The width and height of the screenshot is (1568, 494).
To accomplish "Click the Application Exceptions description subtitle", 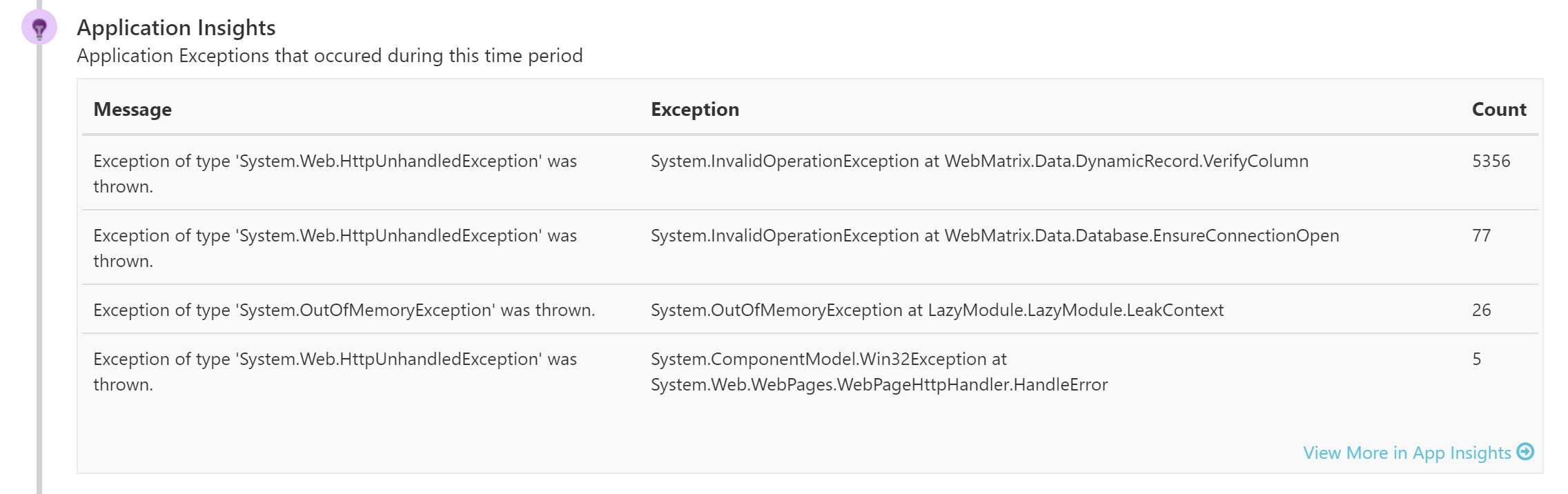I will (329, 56).
